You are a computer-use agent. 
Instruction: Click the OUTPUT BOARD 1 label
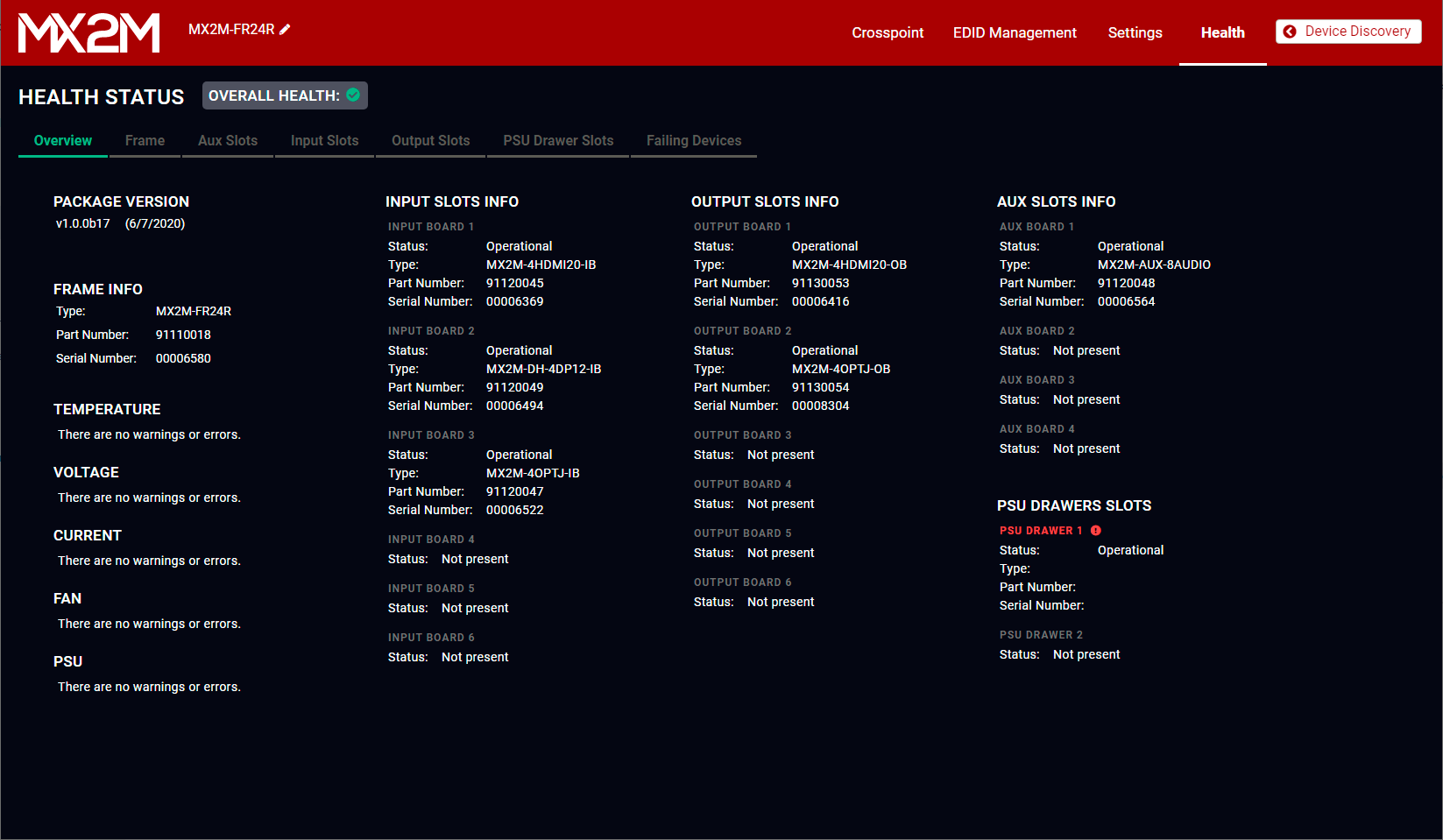click(742, 227)
